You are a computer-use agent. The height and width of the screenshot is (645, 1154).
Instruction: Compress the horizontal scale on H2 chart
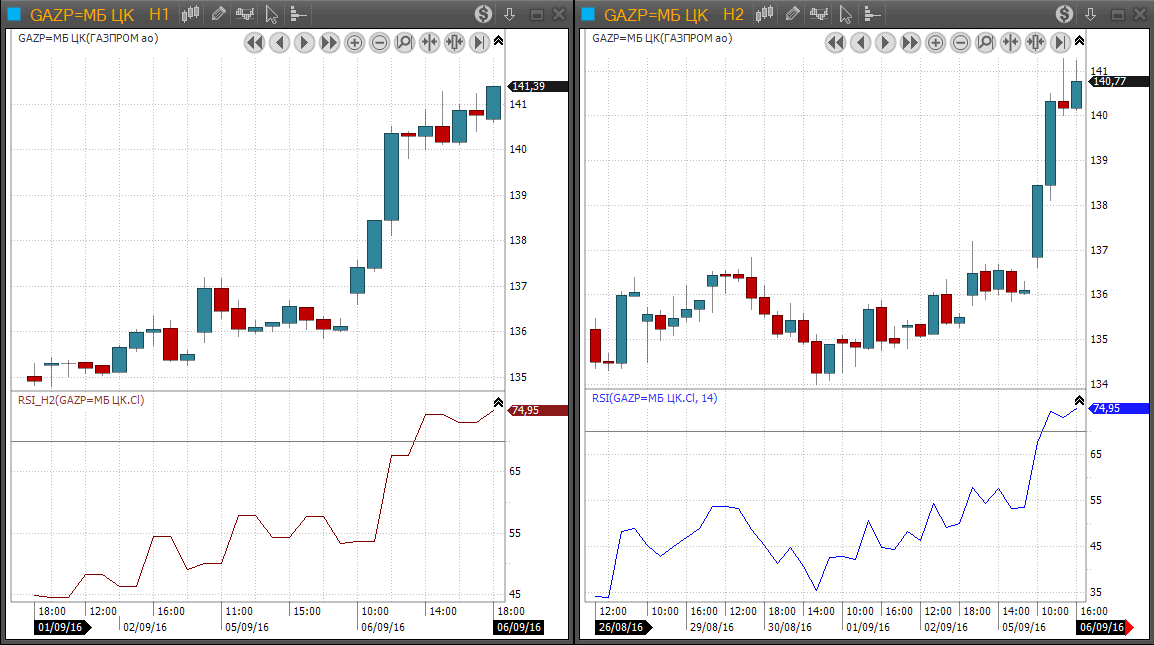[1010, 42]
